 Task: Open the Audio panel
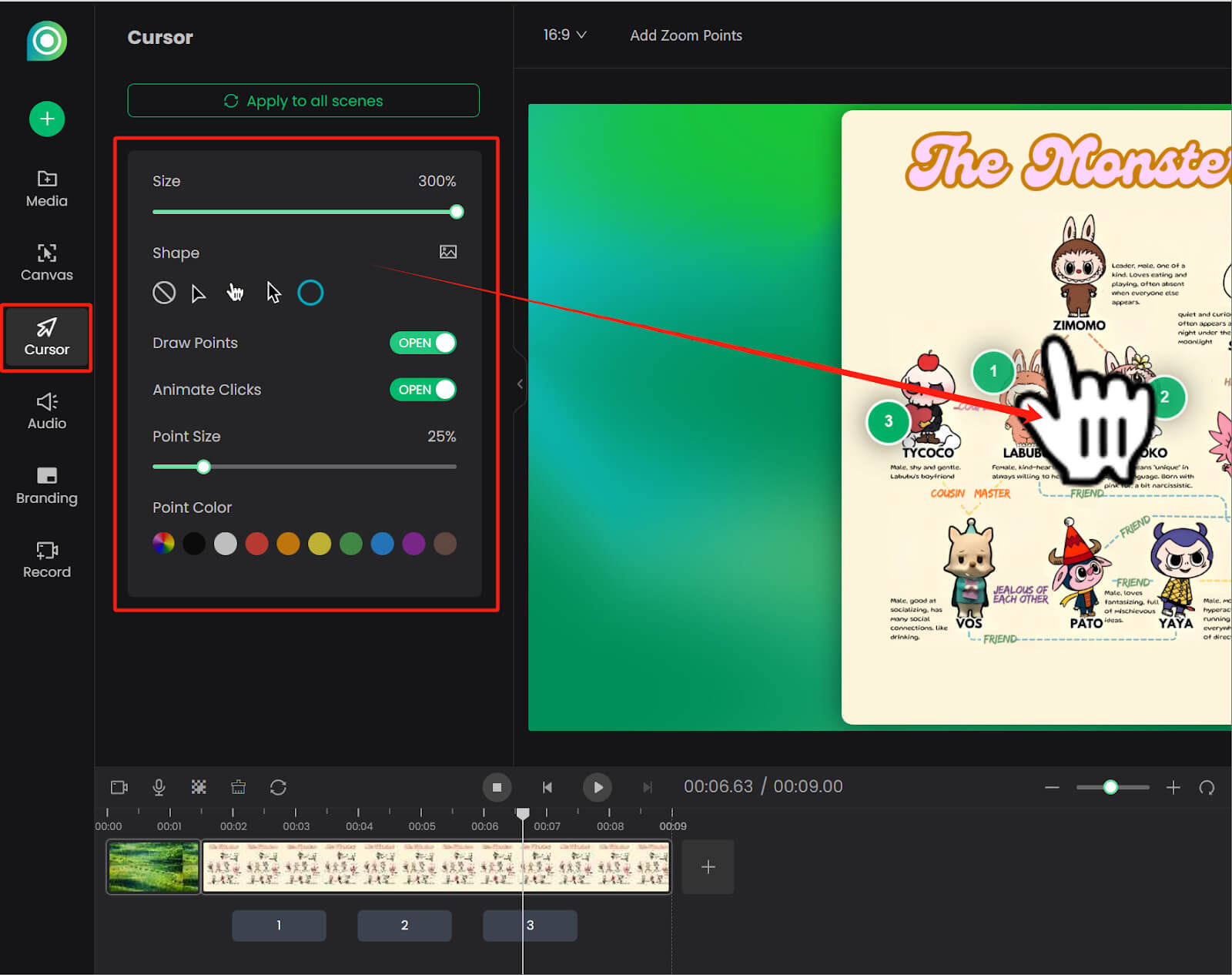pos(47,411)
